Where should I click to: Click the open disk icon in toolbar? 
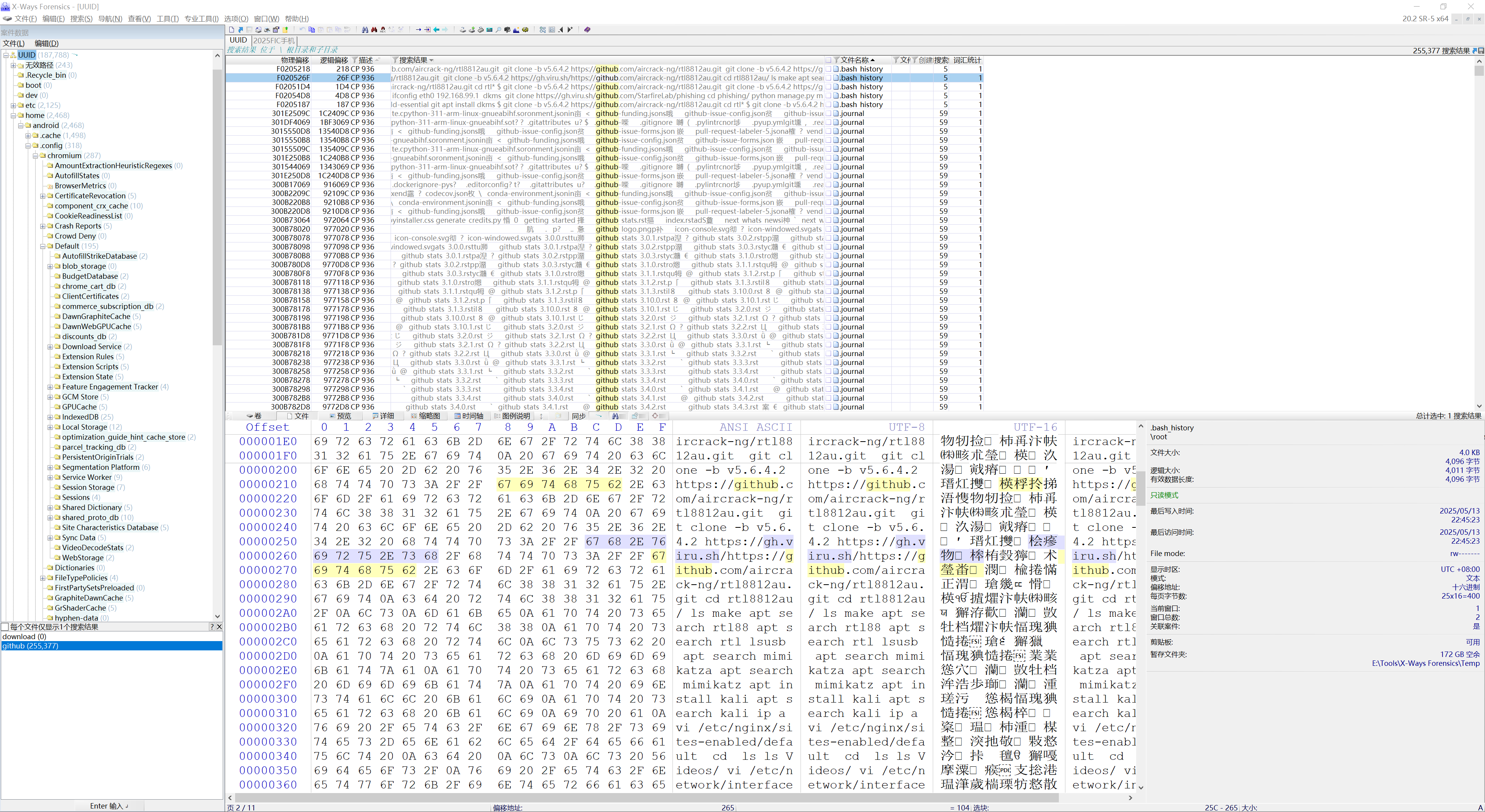tap(463, 29)
